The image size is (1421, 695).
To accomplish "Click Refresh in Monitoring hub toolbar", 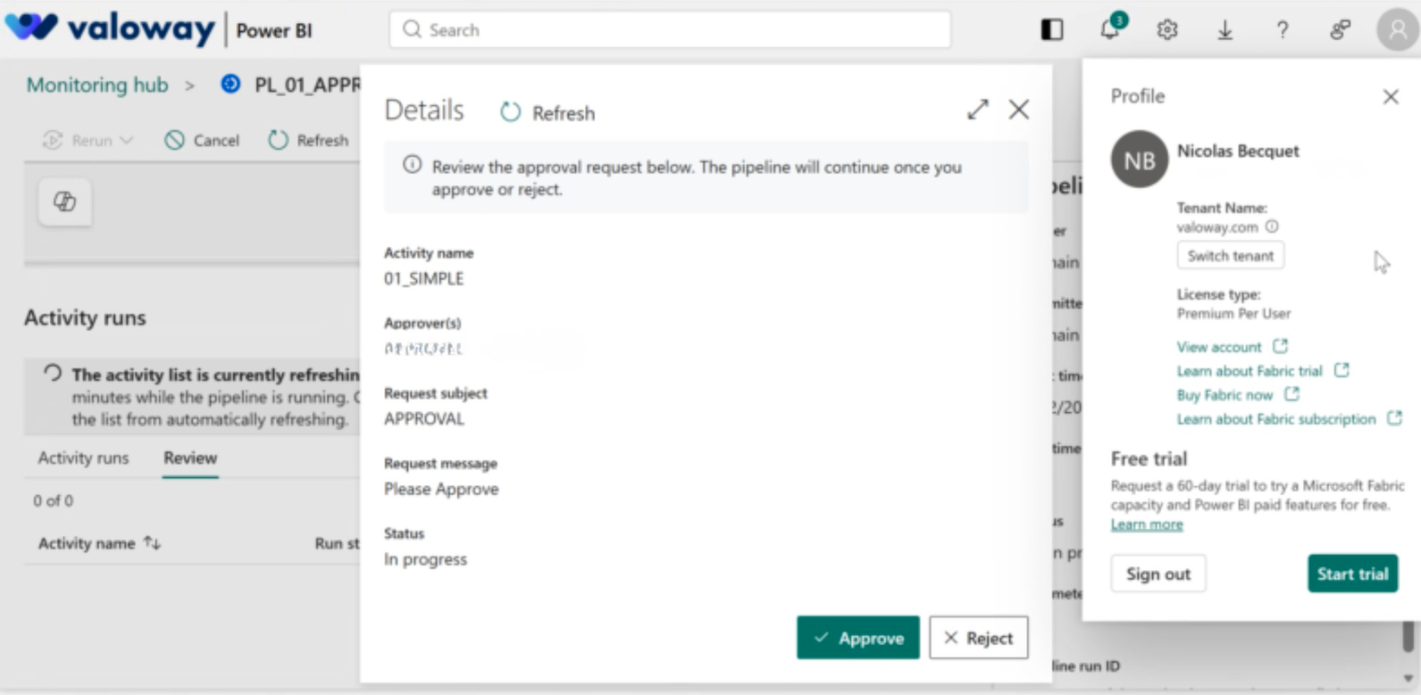I will click(308, 141).
